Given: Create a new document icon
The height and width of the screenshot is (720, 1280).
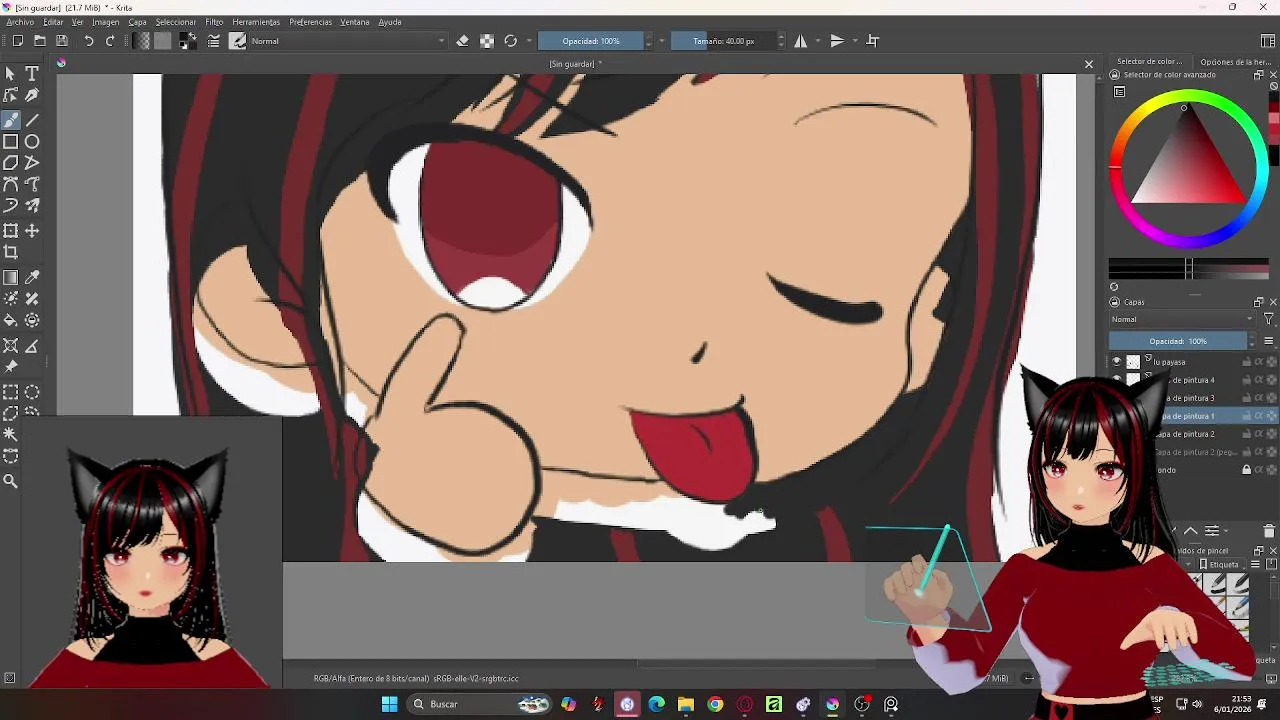Looking at the screenshot, I should pos(18,41).
